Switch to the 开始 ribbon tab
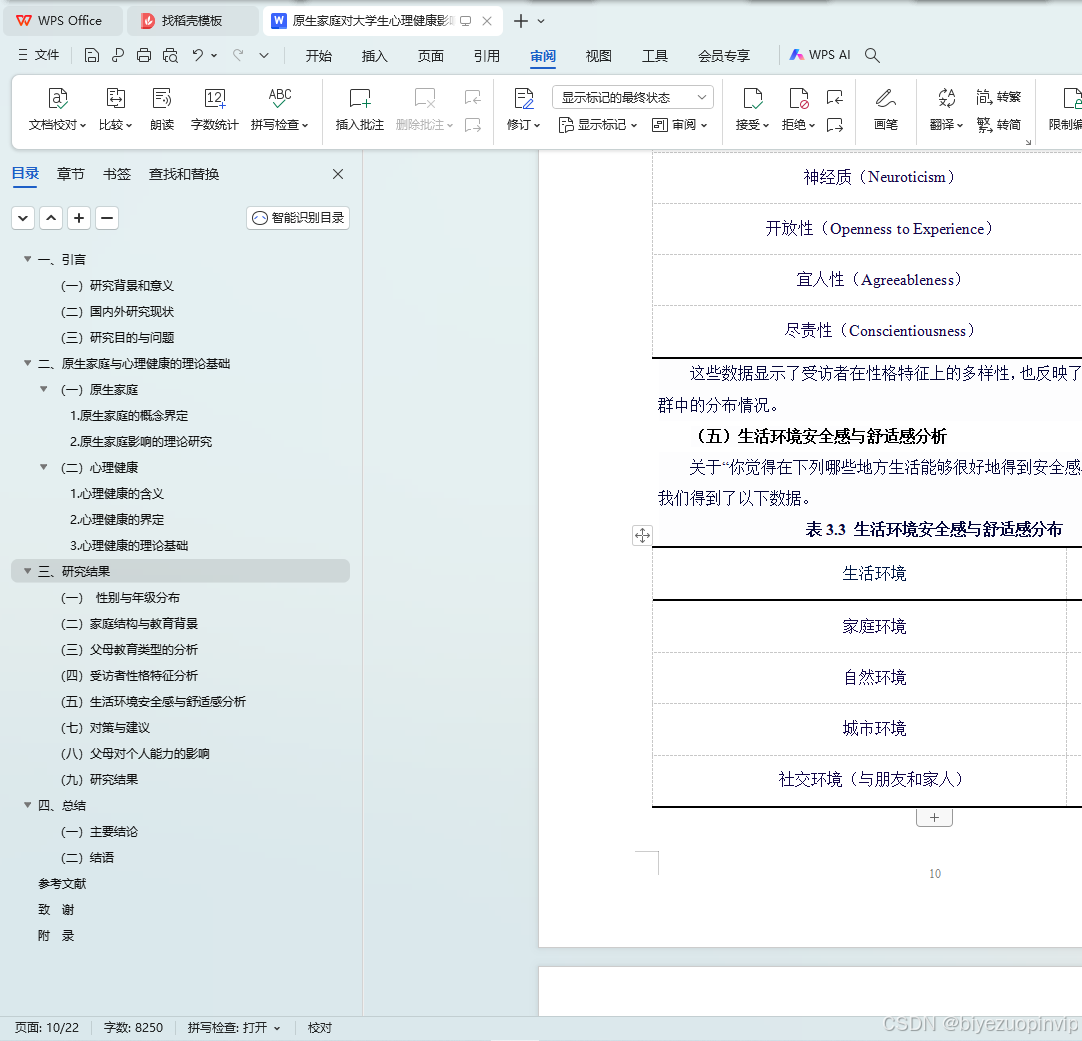 [x=319, y=56]
